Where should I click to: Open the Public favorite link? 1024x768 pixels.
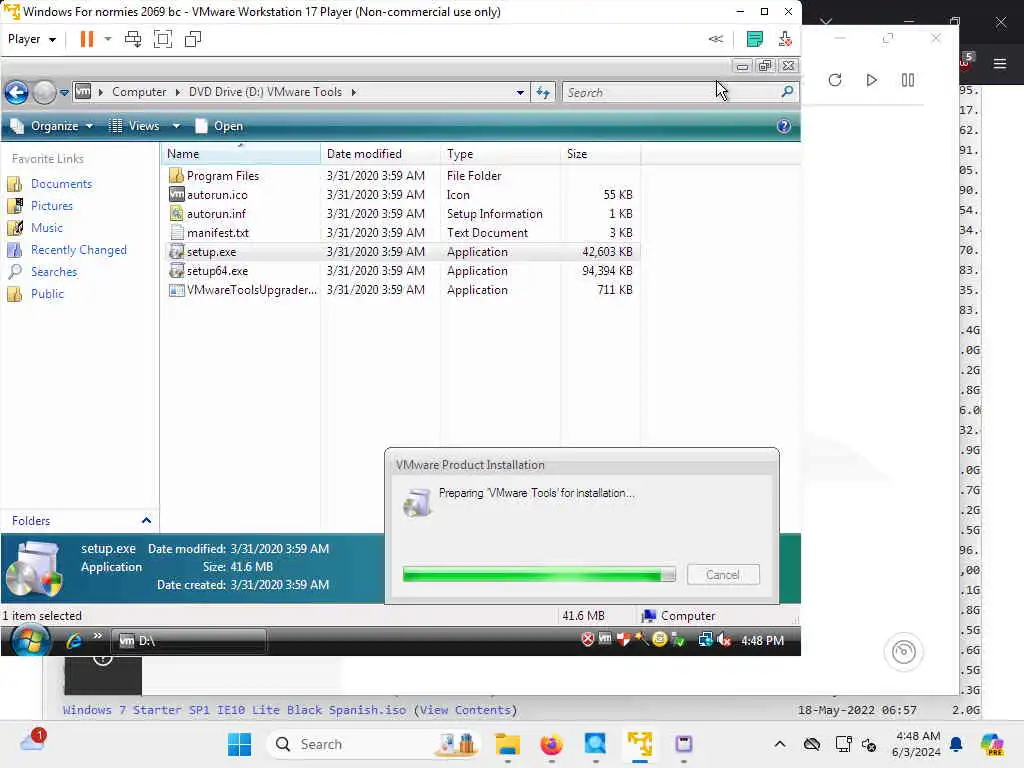coord(48,294)
